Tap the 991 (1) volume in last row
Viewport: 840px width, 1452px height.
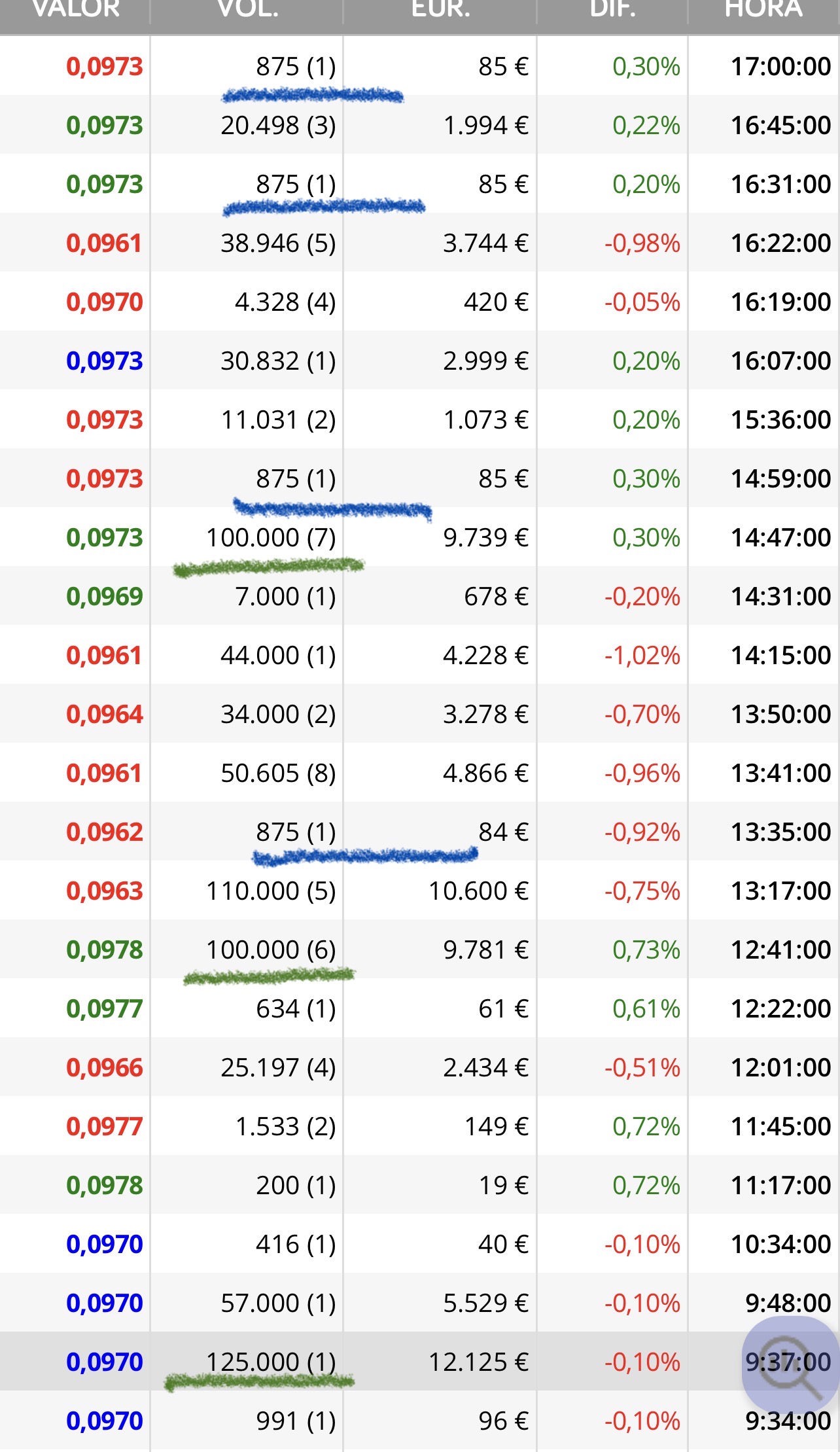[296, 1421]
